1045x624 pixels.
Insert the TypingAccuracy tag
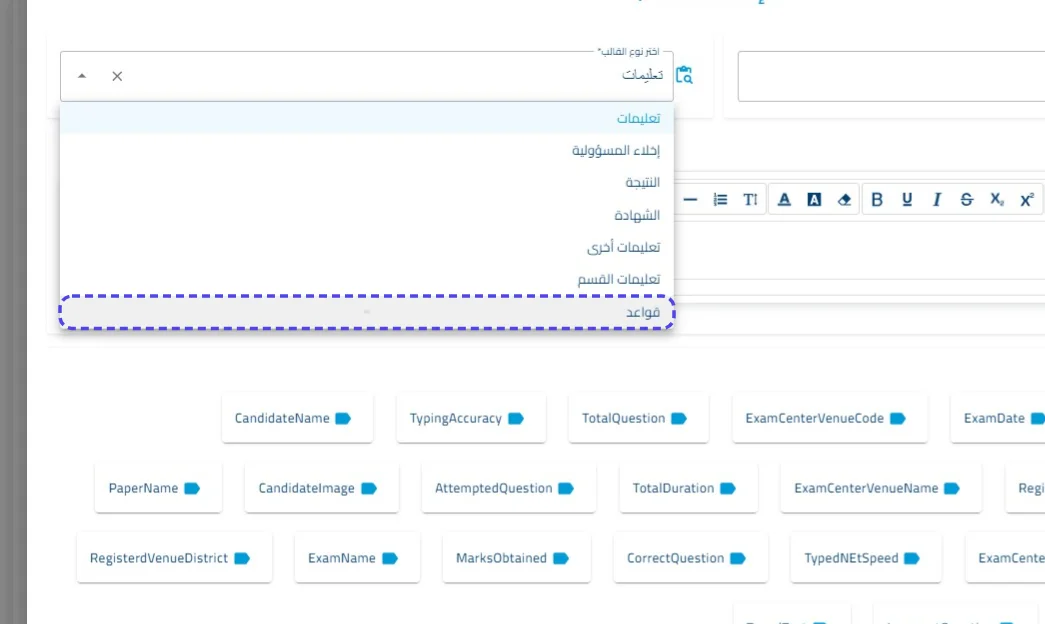471,418
